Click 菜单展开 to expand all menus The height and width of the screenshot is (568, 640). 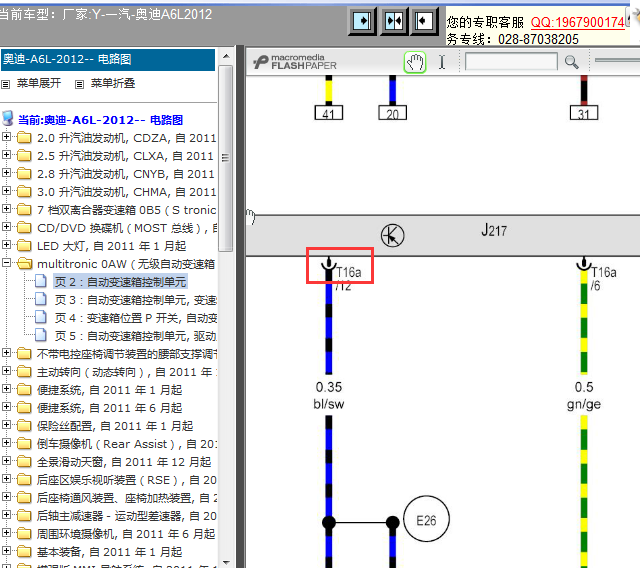click(39, 83)
